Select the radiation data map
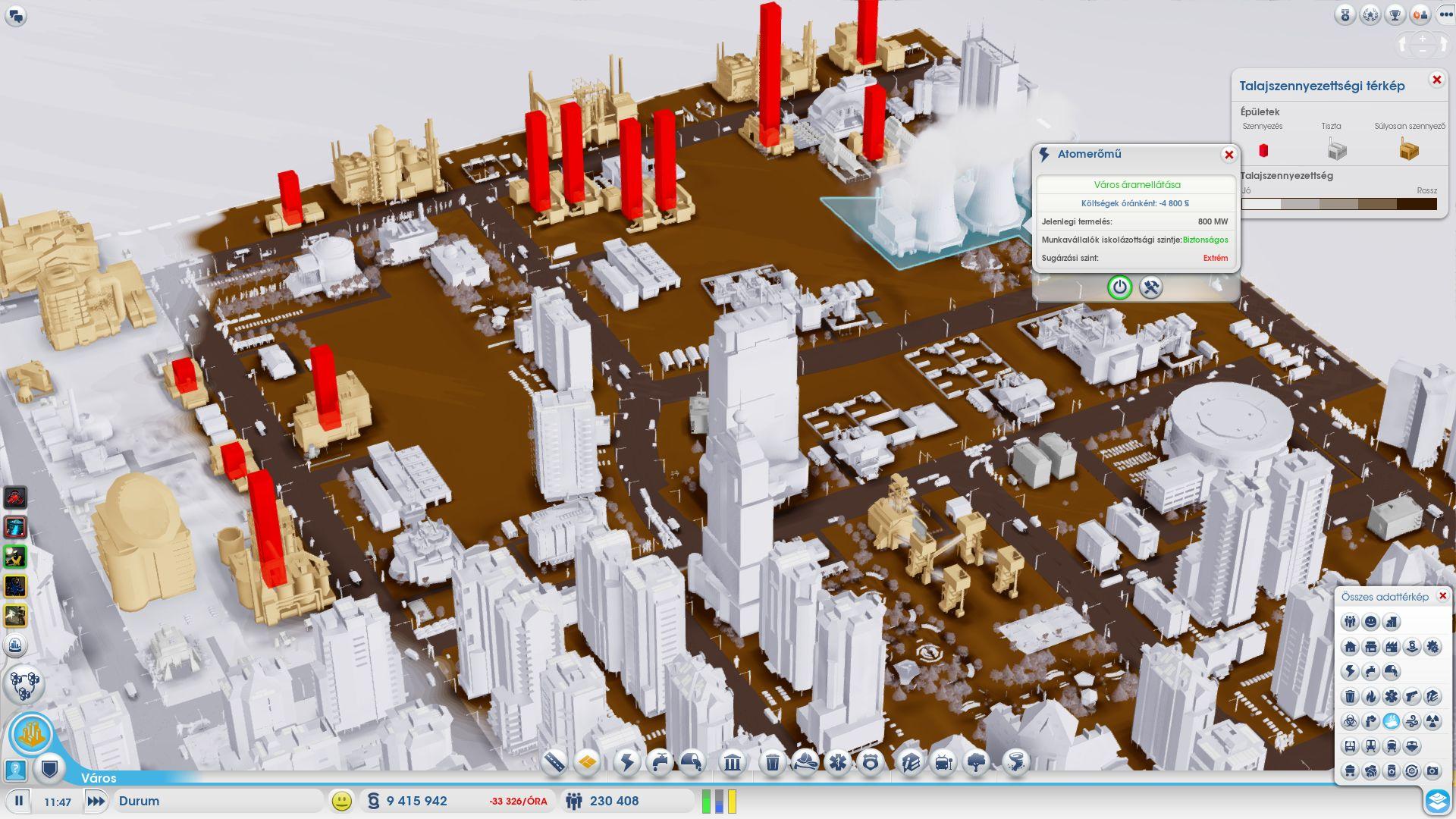This screenshot has height=819, width=1456. [x=1432, y=721]
